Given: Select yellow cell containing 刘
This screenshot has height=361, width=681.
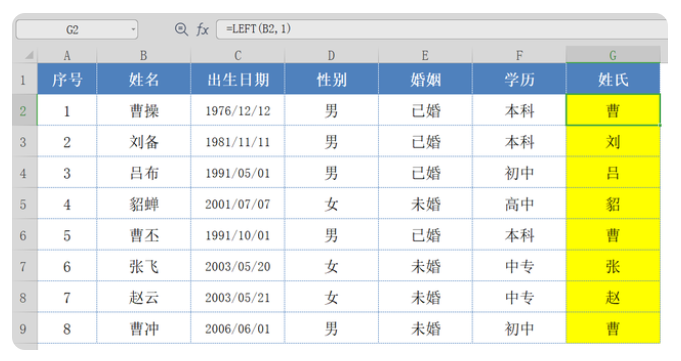Looking at the screenshot, I should pos(613,142).
